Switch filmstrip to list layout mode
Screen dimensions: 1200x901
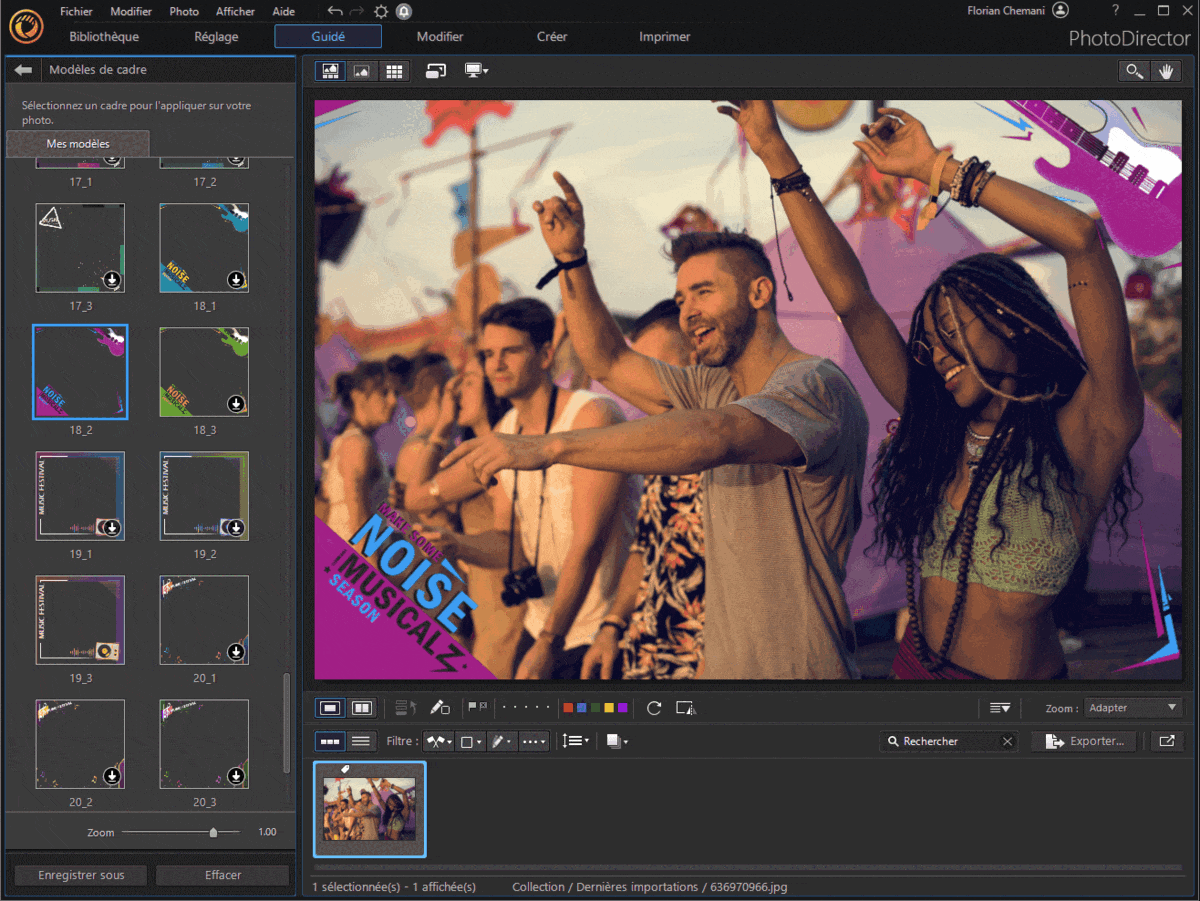360,741
